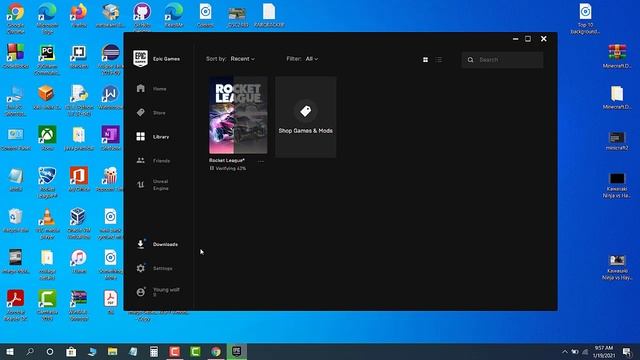
Task: Select the OneNote desktop shortcut
Action: coord(111,138)
